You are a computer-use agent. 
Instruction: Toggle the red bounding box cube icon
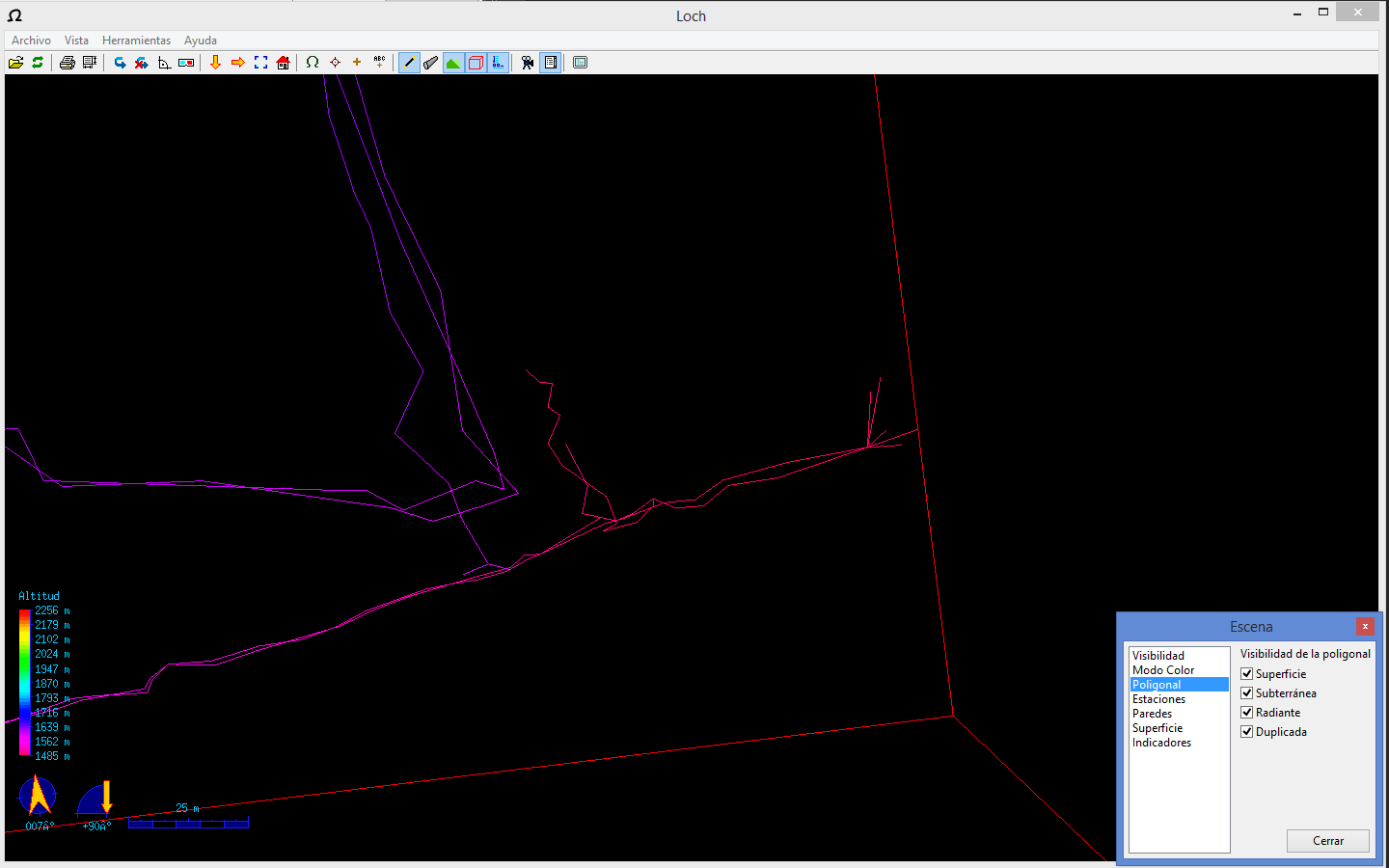pyautogui.click(x=476, y=63)
